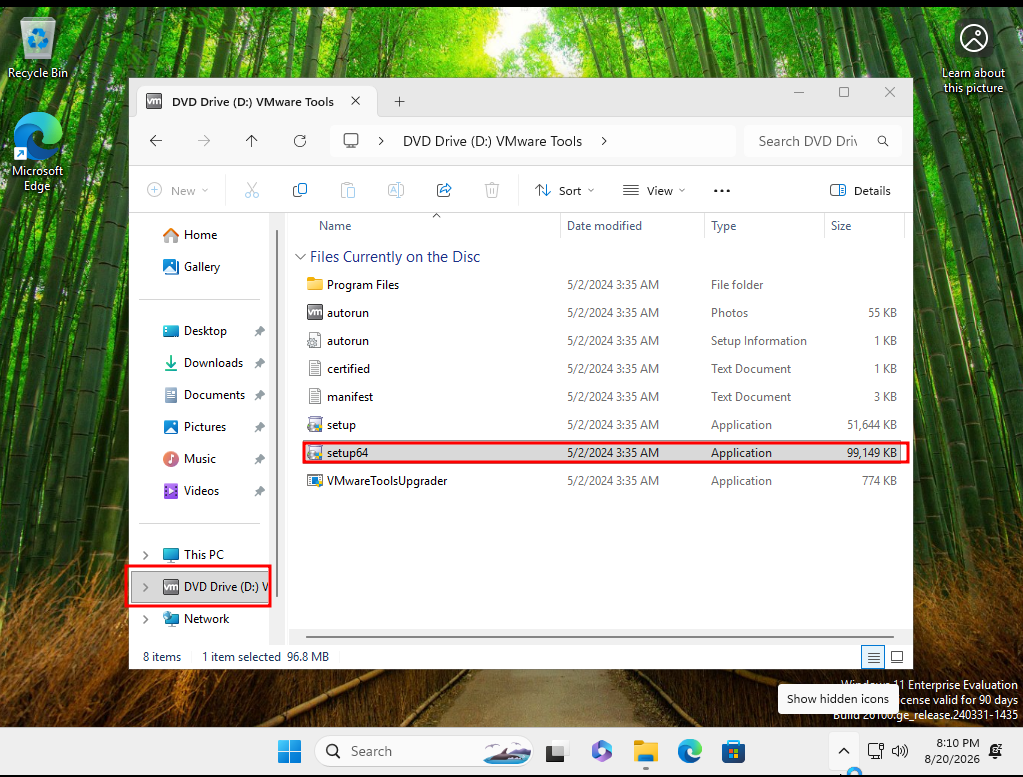This screenshot has width=1023, height=777.
Task: Open the Sort dropdown
Action: pos(564,190)
